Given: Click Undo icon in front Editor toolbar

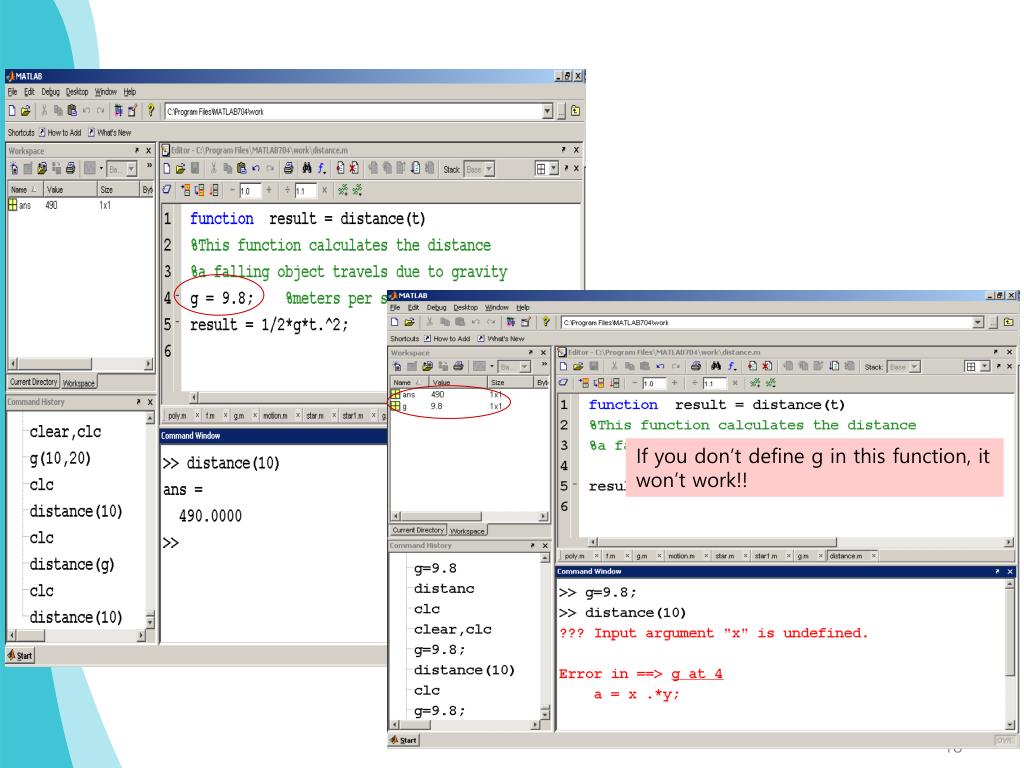Looking at the screenshot, I should 660,366.
